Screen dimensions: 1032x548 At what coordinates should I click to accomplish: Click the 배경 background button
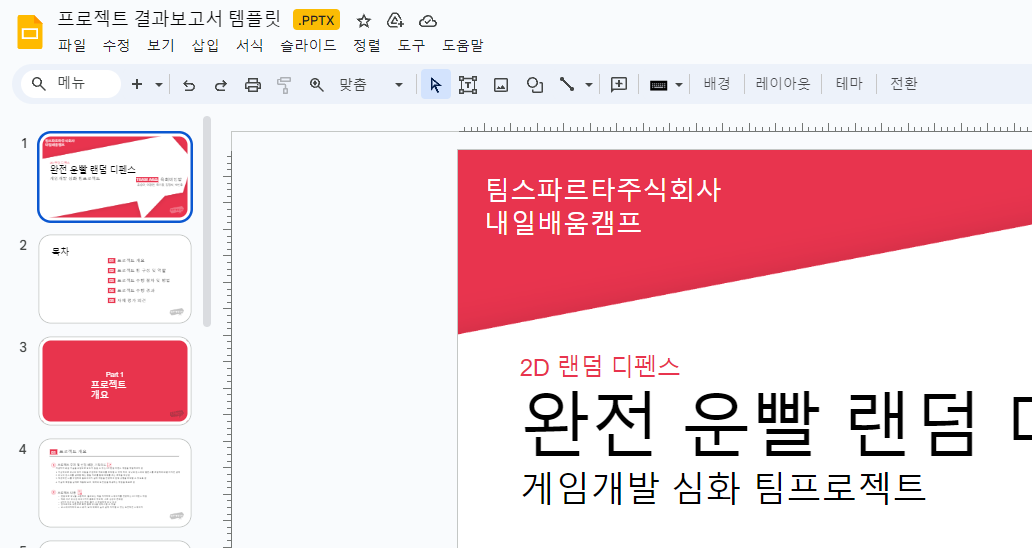tap(717, 84)
